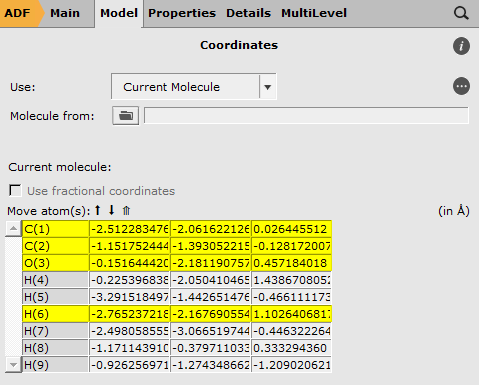Open the Properties tab
Viewport: 479px width, 385px height.
click(182, 13)
